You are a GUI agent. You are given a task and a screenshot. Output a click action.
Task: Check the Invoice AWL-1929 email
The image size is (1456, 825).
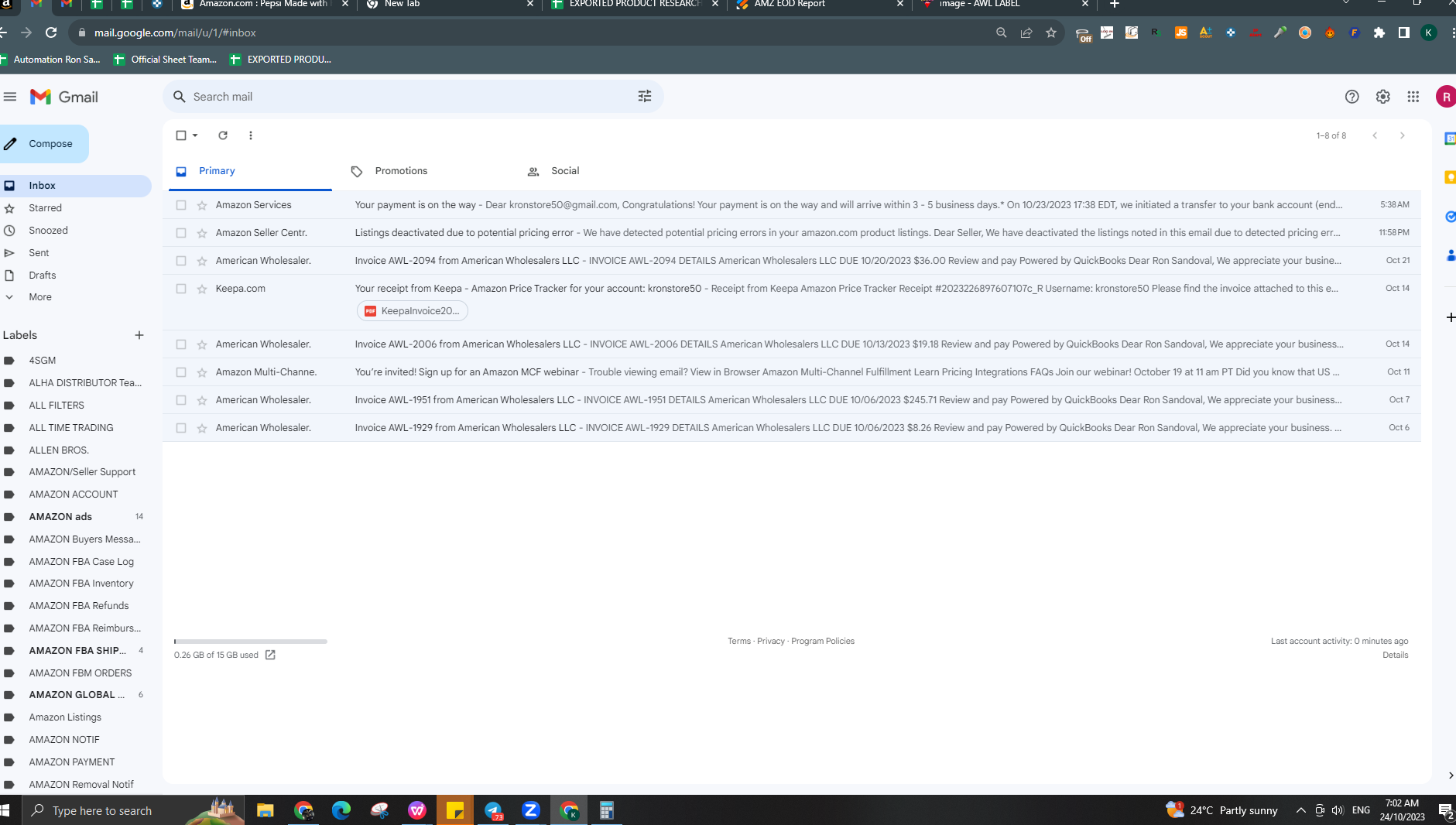click(x=181, y=428)
